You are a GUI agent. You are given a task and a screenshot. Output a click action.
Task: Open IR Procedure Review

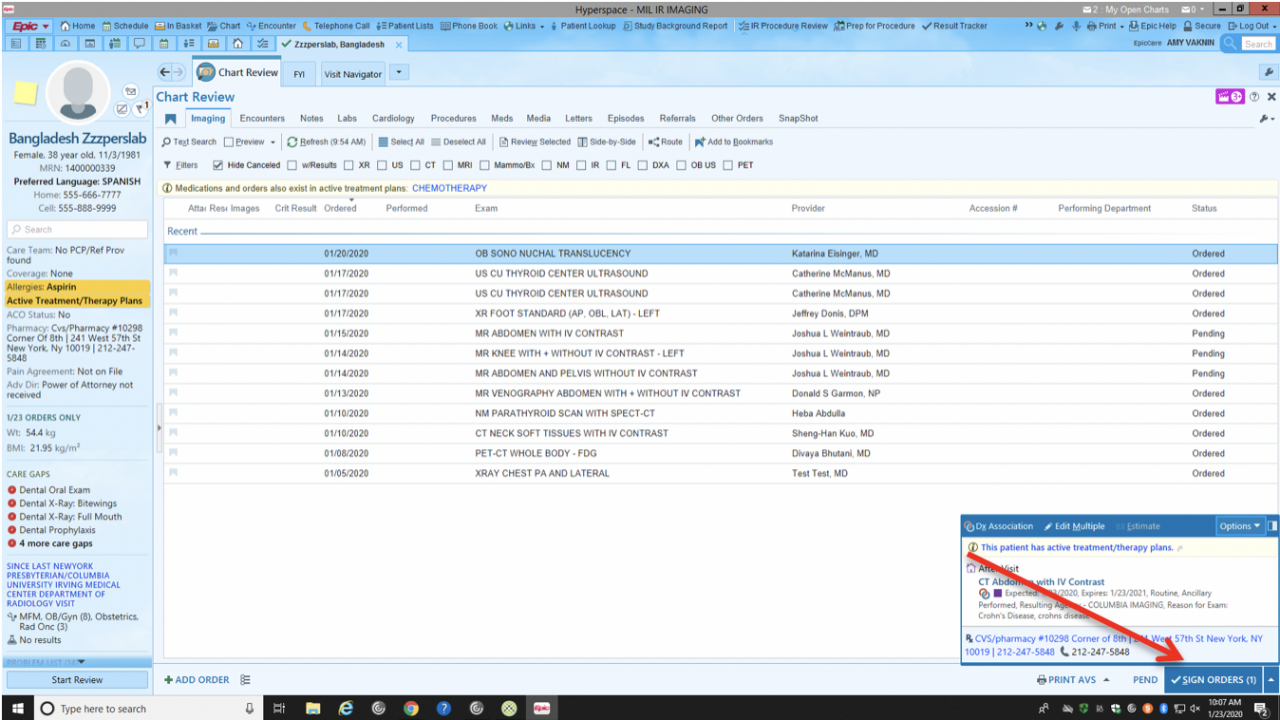tap(783, 26)
